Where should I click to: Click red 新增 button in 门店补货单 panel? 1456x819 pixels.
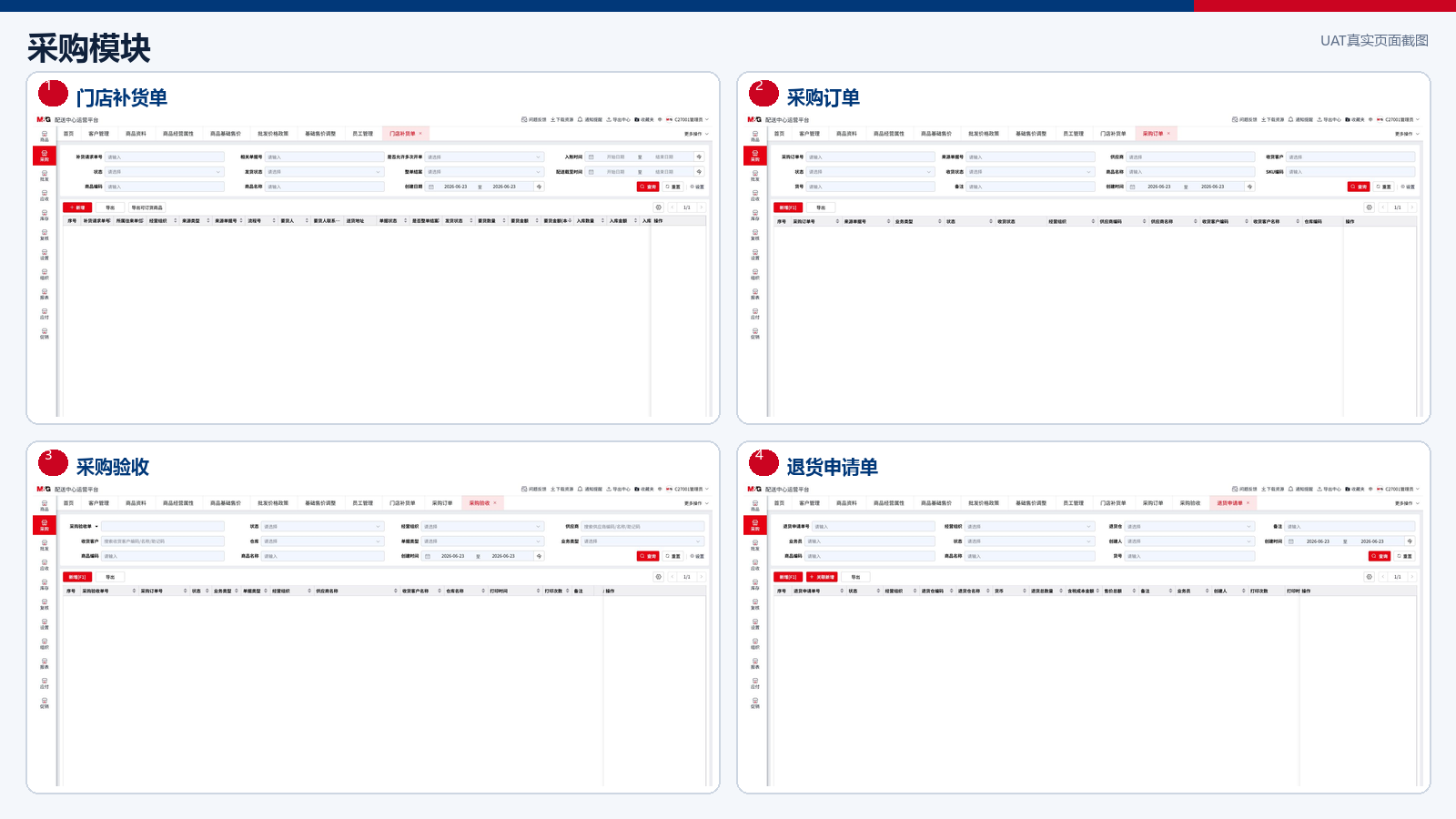[x=77, y=207]
